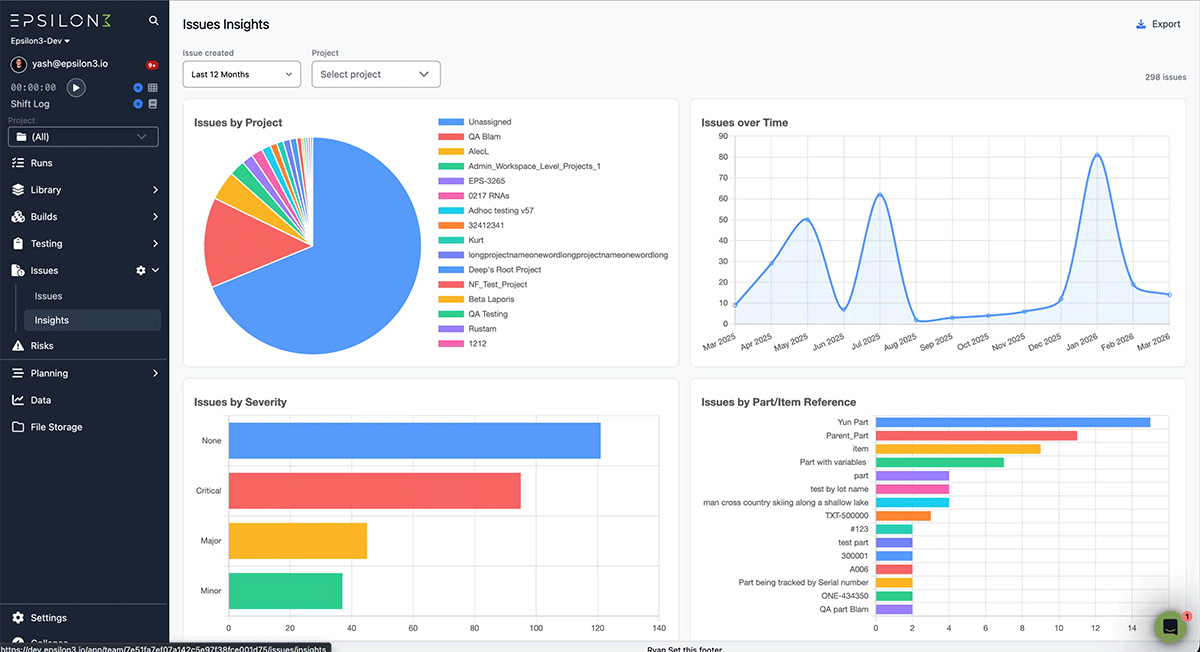Viewport: 1200px width, 652px height.
Task: Open the Epsilon3-Dev workspace switcher
Action: tap(40, 41)
